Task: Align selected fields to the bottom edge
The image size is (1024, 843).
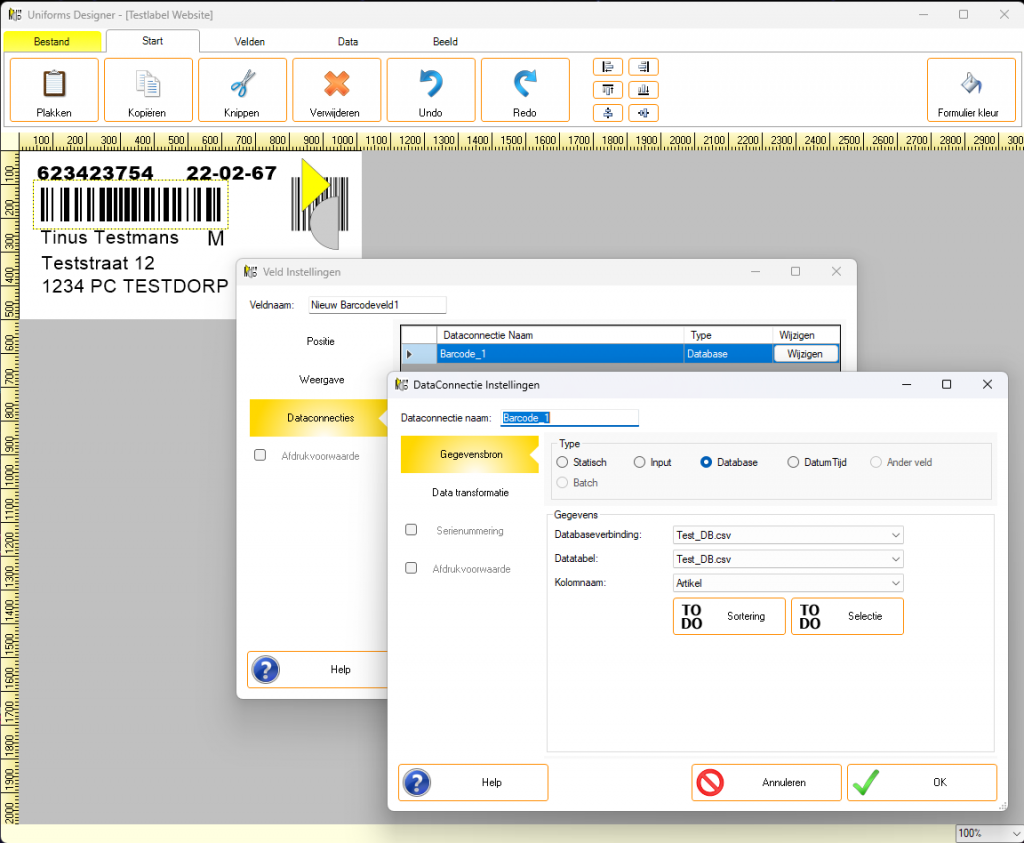Action: [x=643, y=89]
